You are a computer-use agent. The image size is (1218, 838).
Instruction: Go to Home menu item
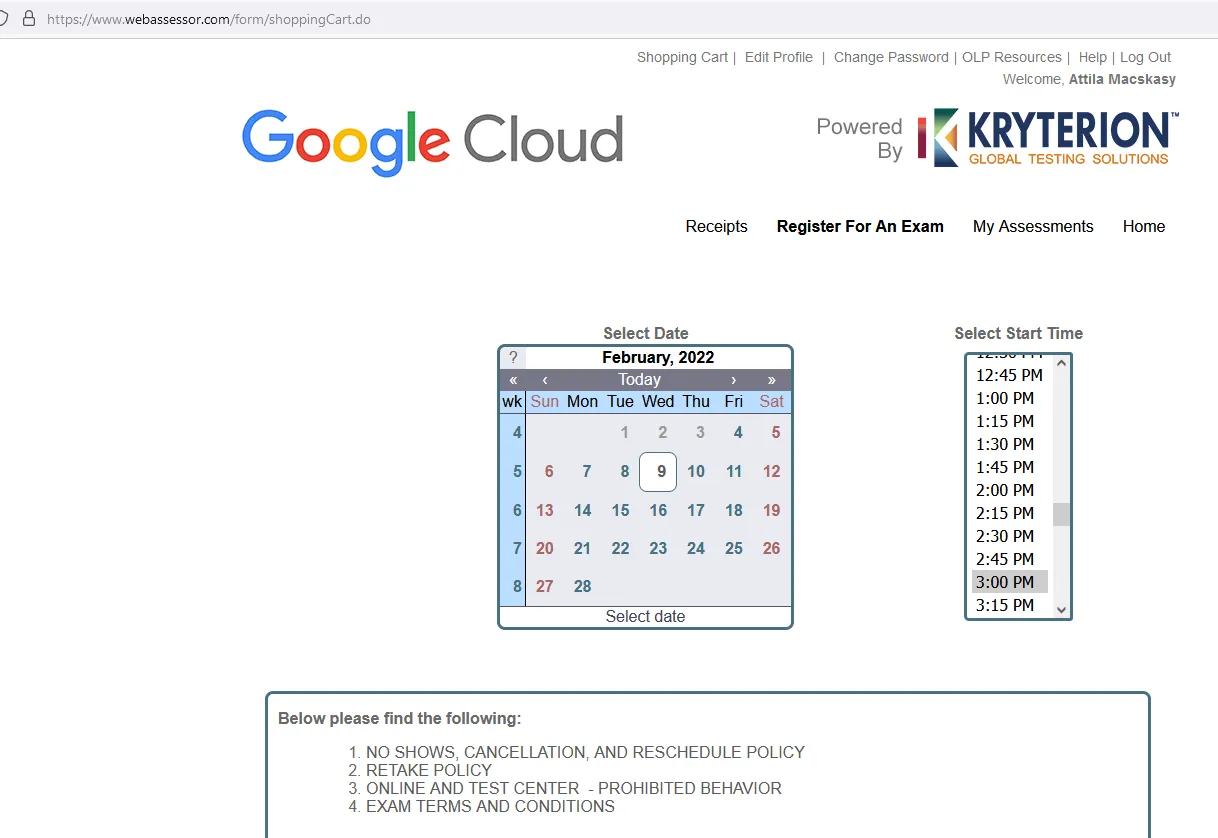pyautogui.click(x=1144, y=226)
